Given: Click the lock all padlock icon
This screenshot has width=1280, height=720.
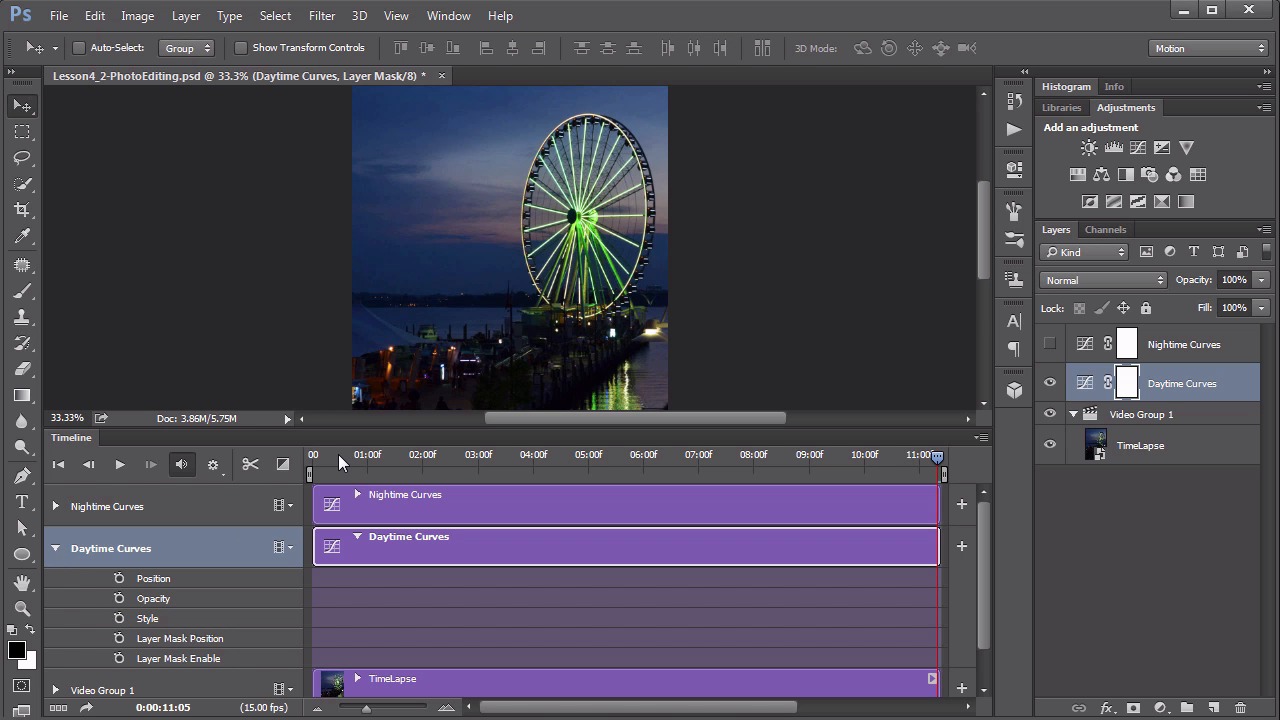Looking at the screenshot, I should [1146, 308].
